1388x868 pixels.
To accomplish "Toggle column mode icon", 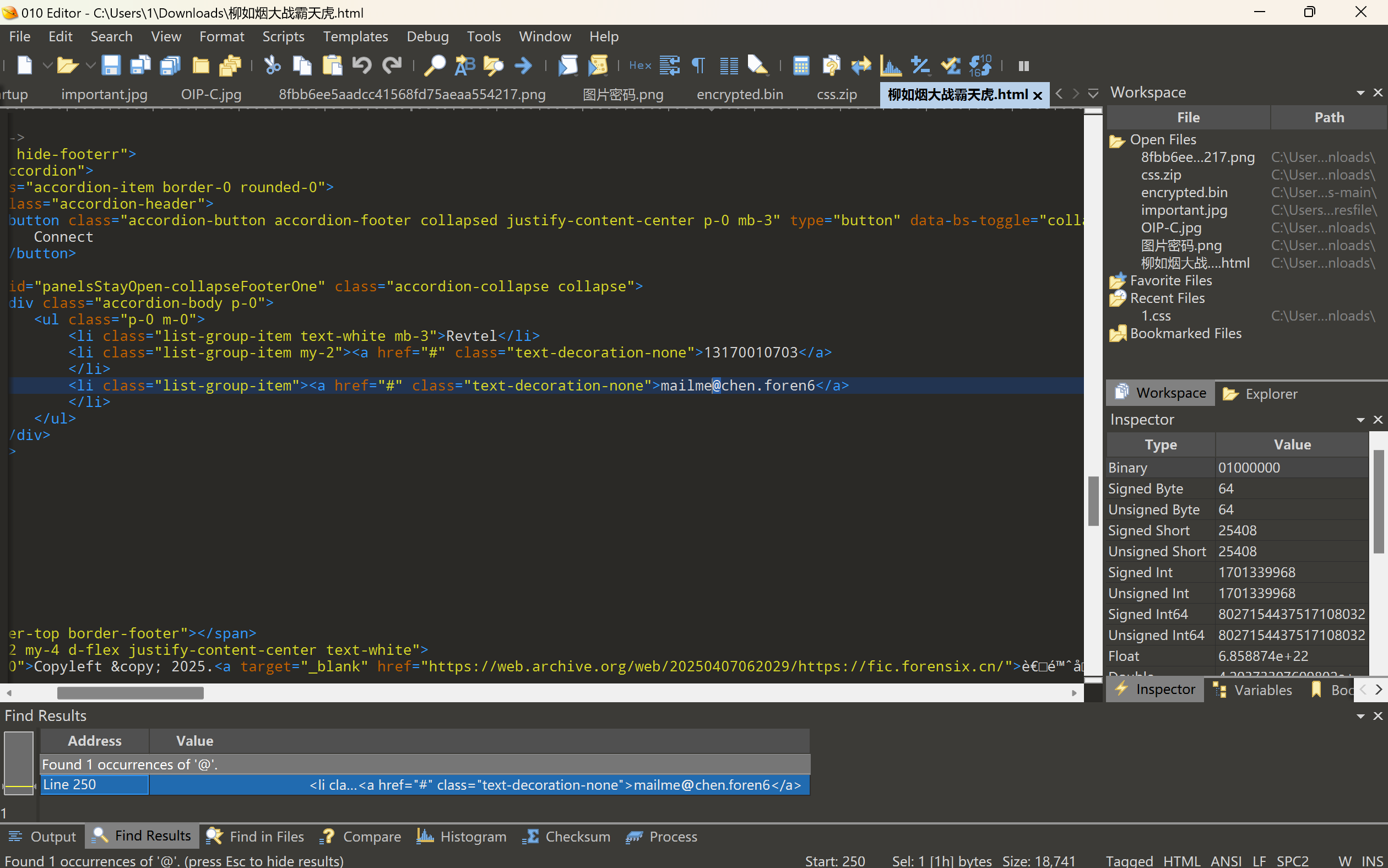I will pos(729,66).
